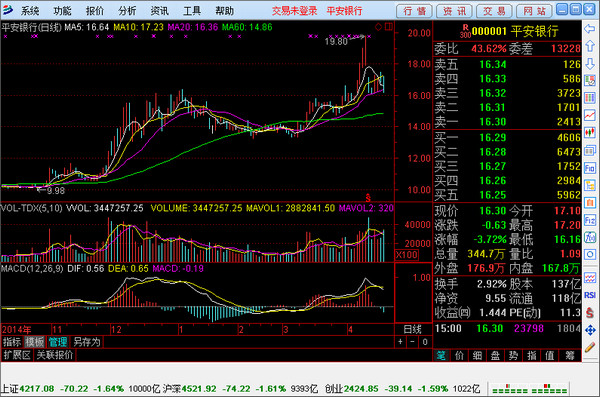
Task: Click the 平安银行(日线) chart title
Action: 32,27
